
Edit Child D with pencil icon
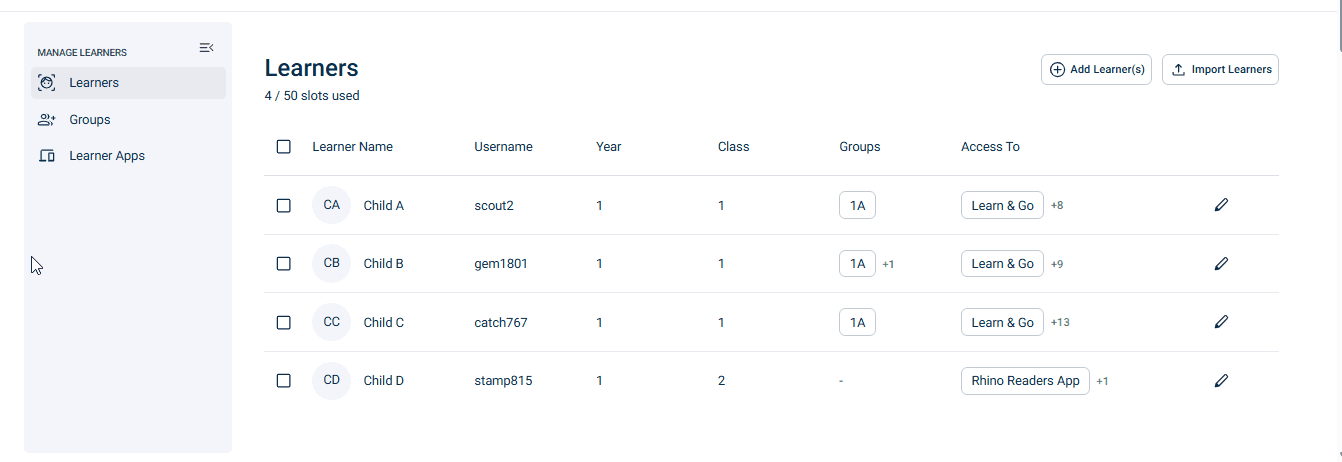tap(1221, 381)
